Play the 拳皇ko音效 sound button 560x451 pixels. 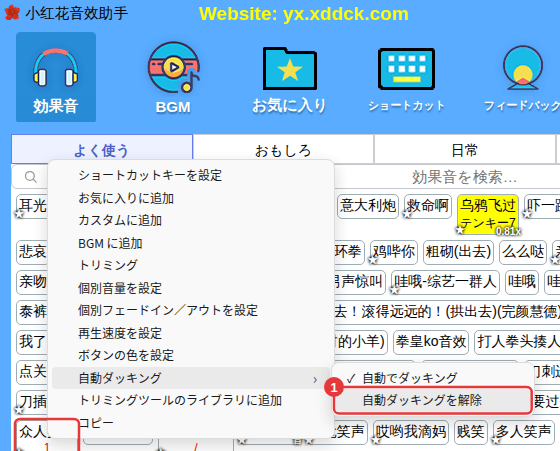[431, 342]
